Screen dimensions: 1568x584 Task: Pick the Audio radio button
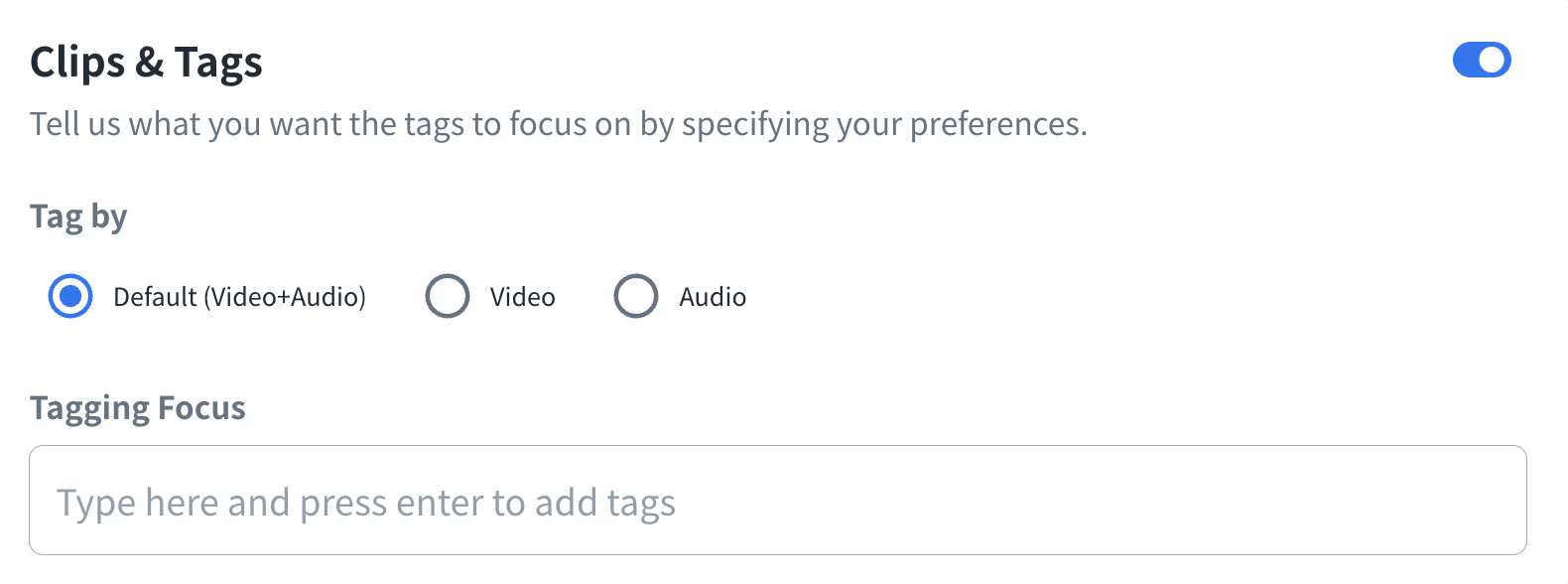pos(636,296)
